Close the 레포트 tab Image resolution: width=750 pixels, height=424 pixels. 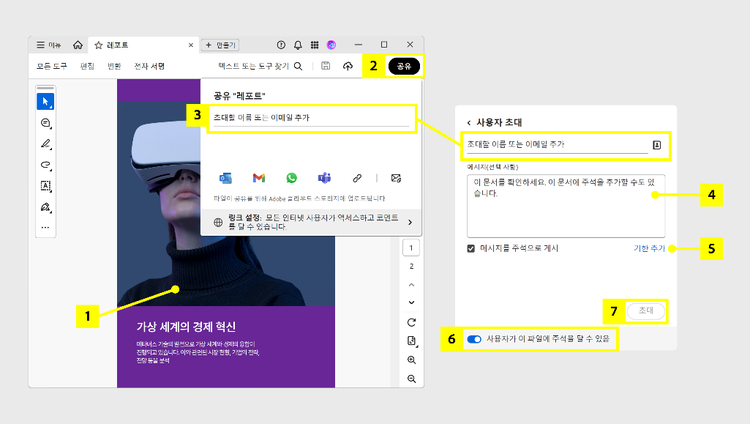coord(191,45)
